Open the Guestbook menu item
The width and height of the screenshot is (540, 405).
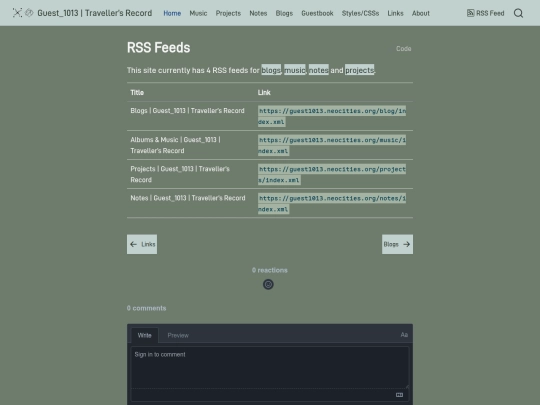coord(317,13)
